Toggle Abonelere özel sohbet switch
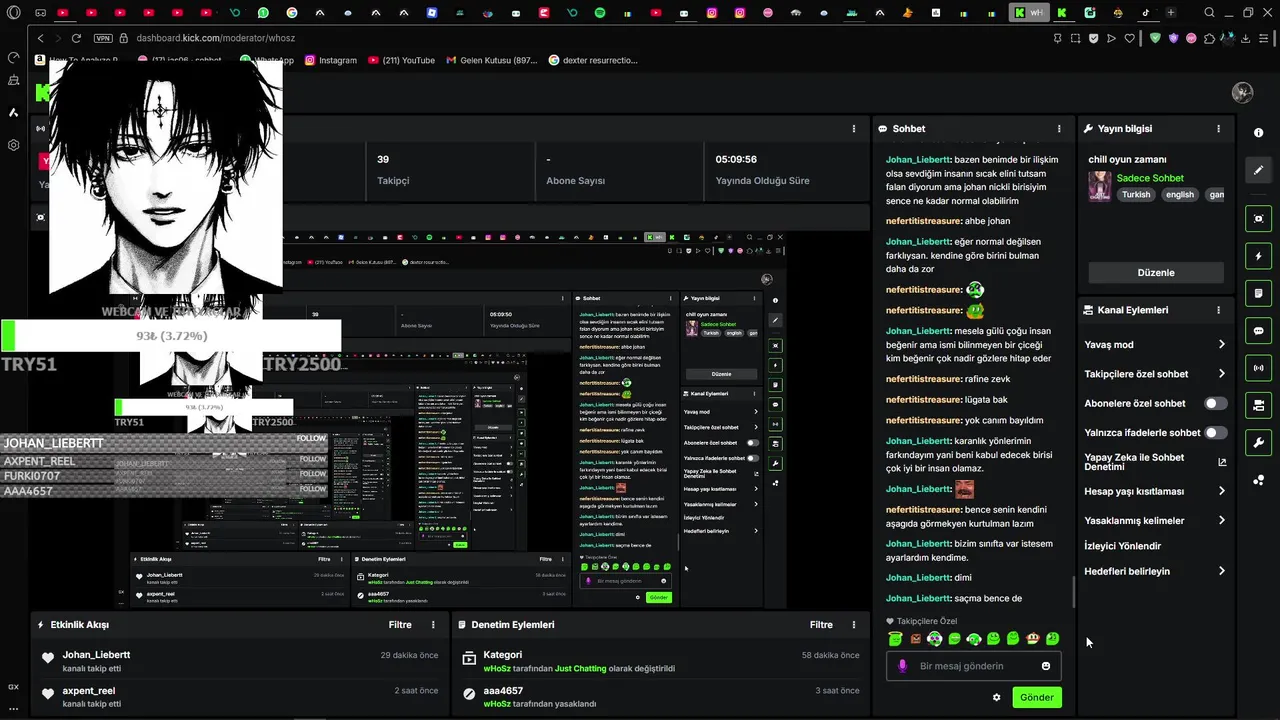This screenshot has width=1280, height=720. [1215, 404]
